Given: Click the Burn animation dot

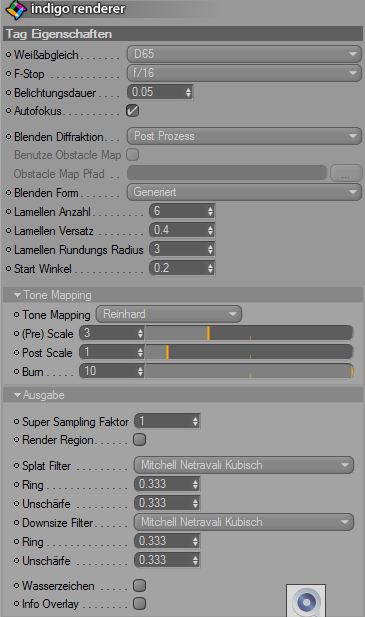Looking at the screenshot, I should (17, 372).
